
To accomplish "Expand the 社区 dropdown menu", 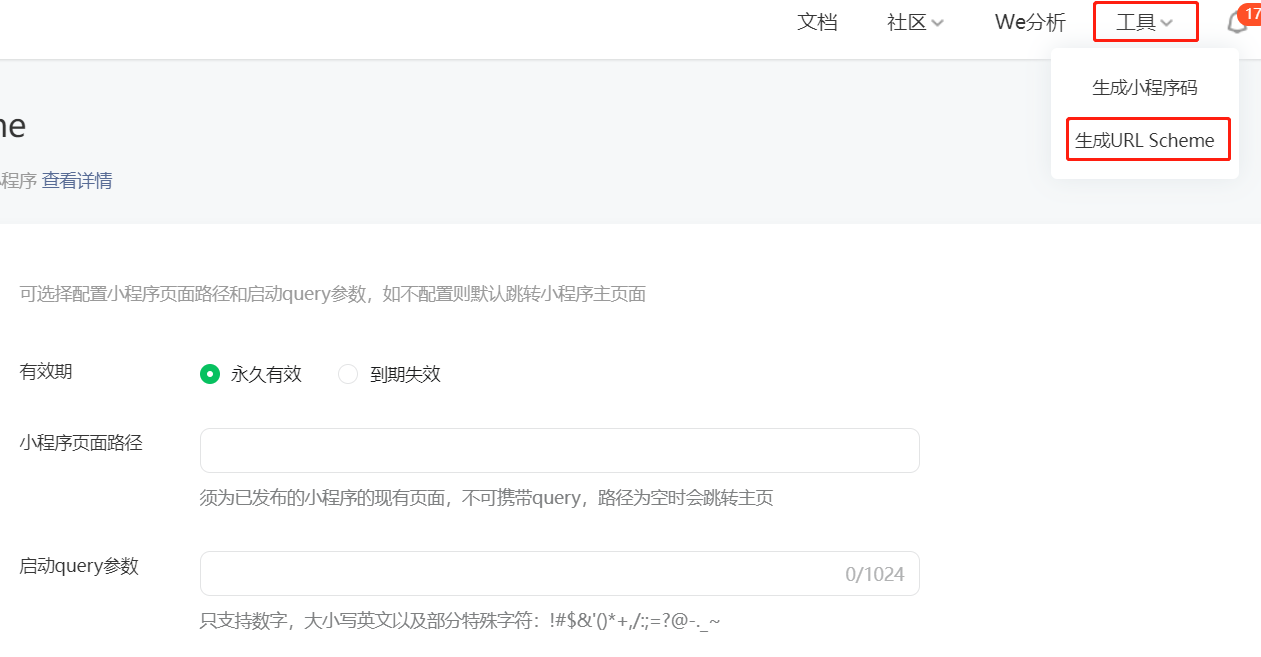I will tap(914, 22).
